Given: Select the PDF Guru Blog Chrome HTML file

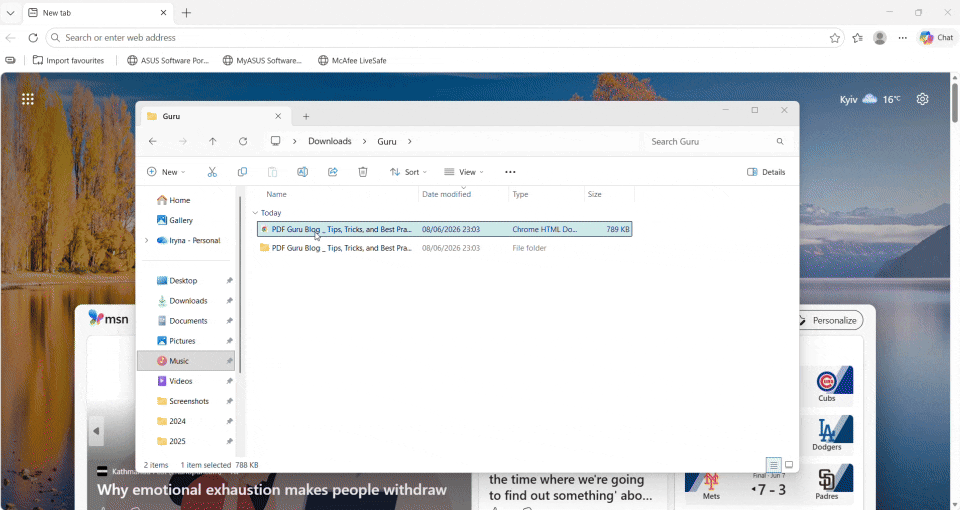Looking at the screenshot, I should tap(444, 229).
